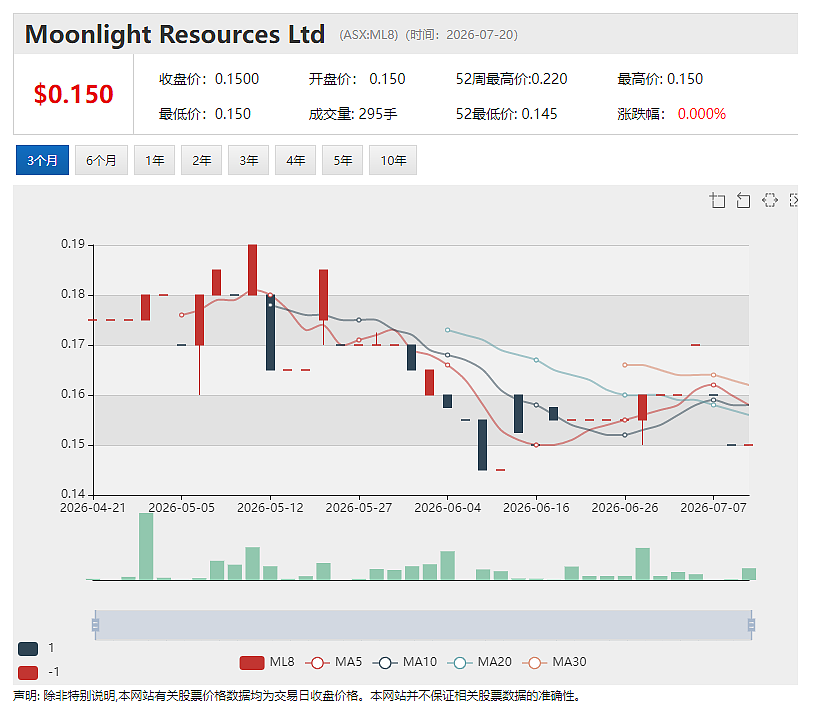Click the 2026-06-26 x-axis date label
Screen dimensions: 816x716
click(625, 508)
